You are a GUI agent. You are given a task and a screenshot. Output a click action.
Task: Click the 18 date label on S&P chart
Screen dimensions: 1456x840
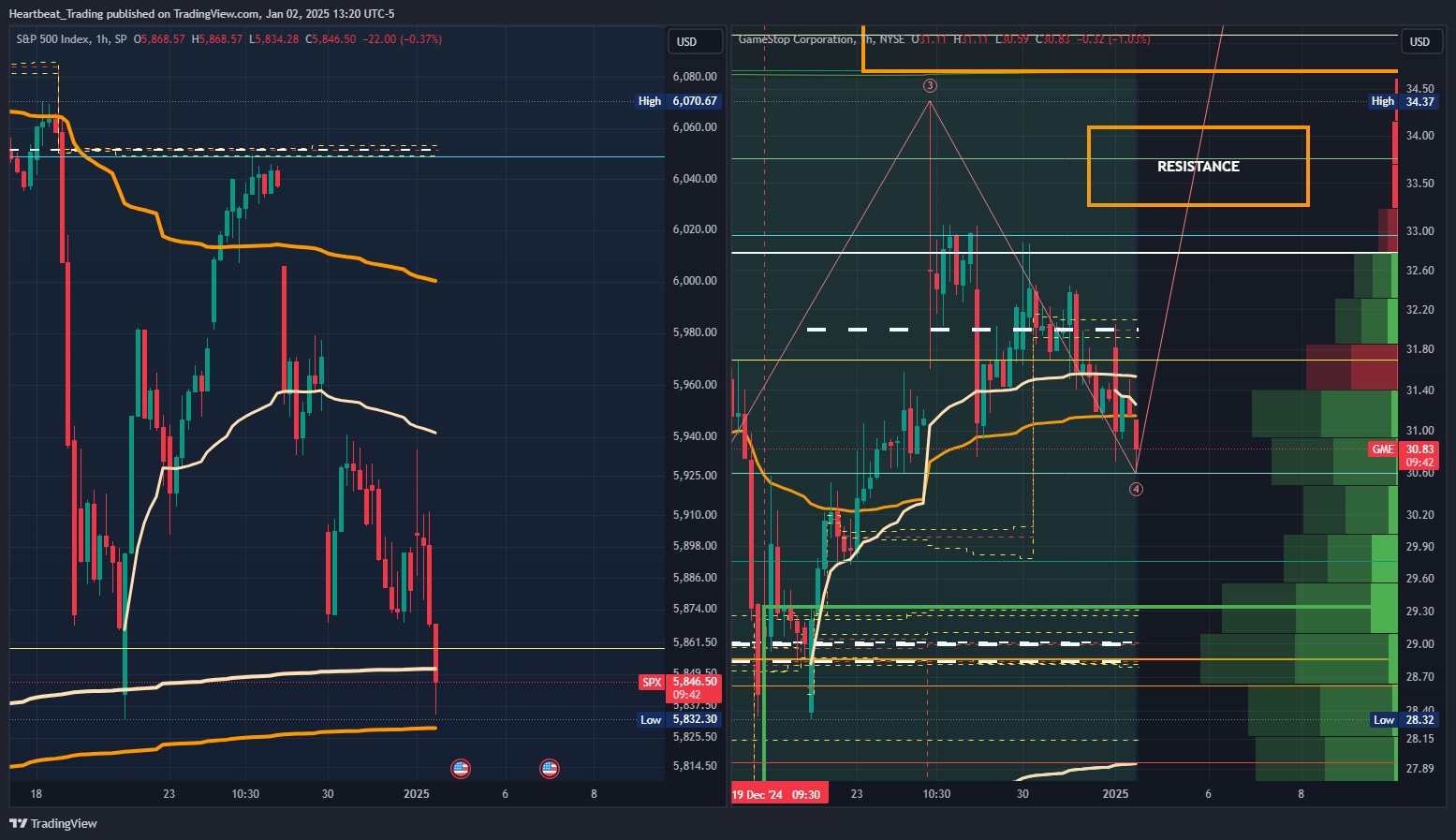tap(36, 794)
